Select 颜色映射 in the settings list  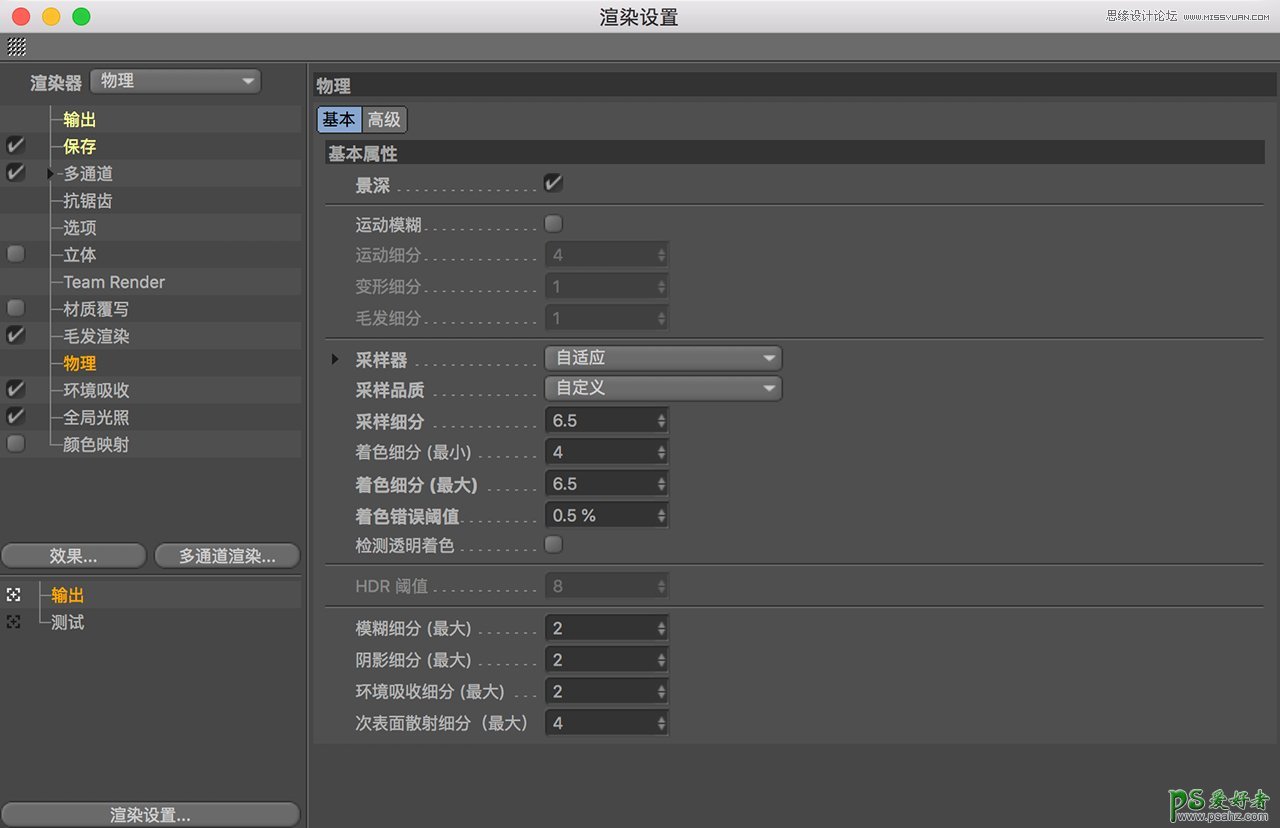(96, 444)
